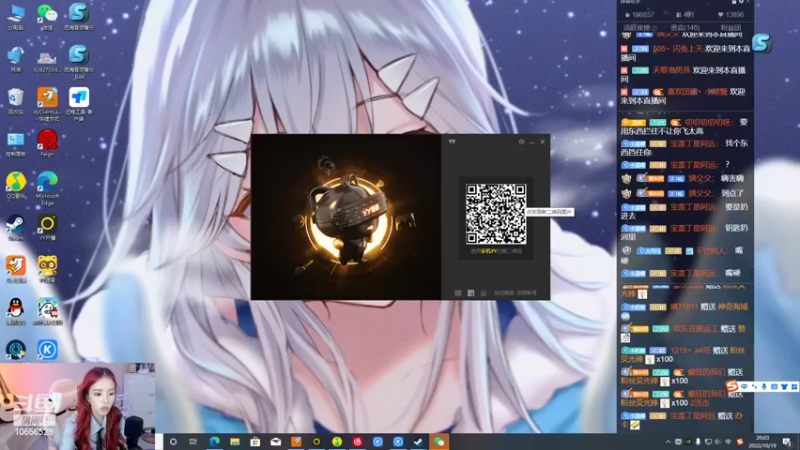Open the Network desktop icon
Image resolution: width=800 pixels, height=450 pixels.
(16, 59)
